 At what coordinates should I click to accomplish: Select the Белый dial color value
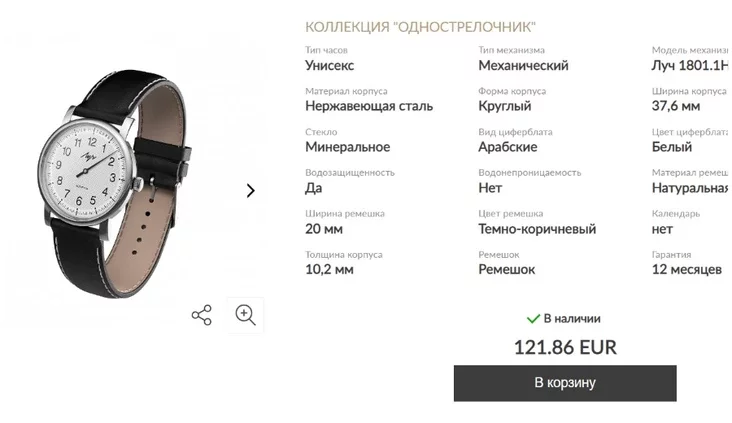pos(672,147)
